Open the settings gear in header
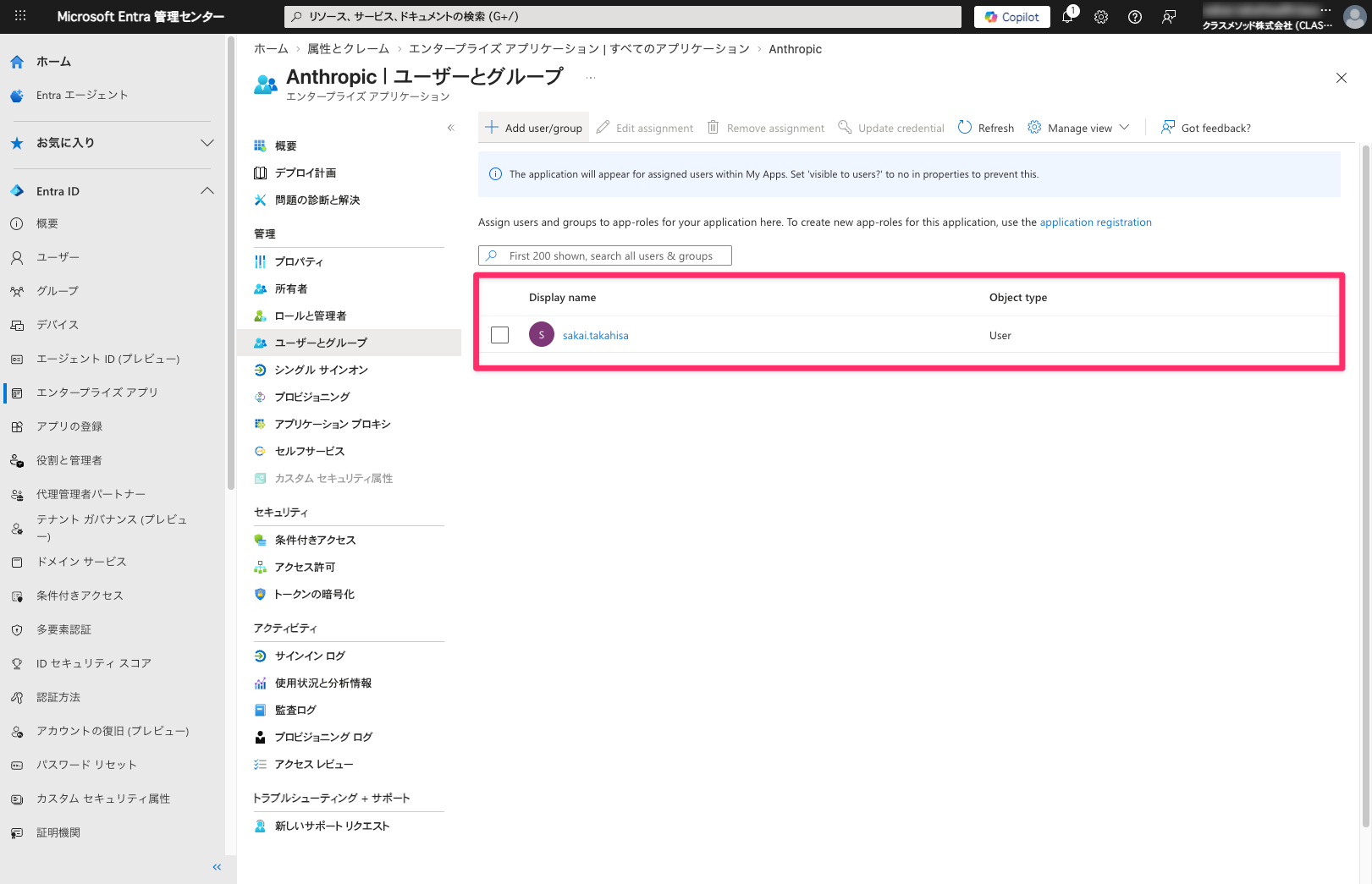 click(x=1101, y=17)
